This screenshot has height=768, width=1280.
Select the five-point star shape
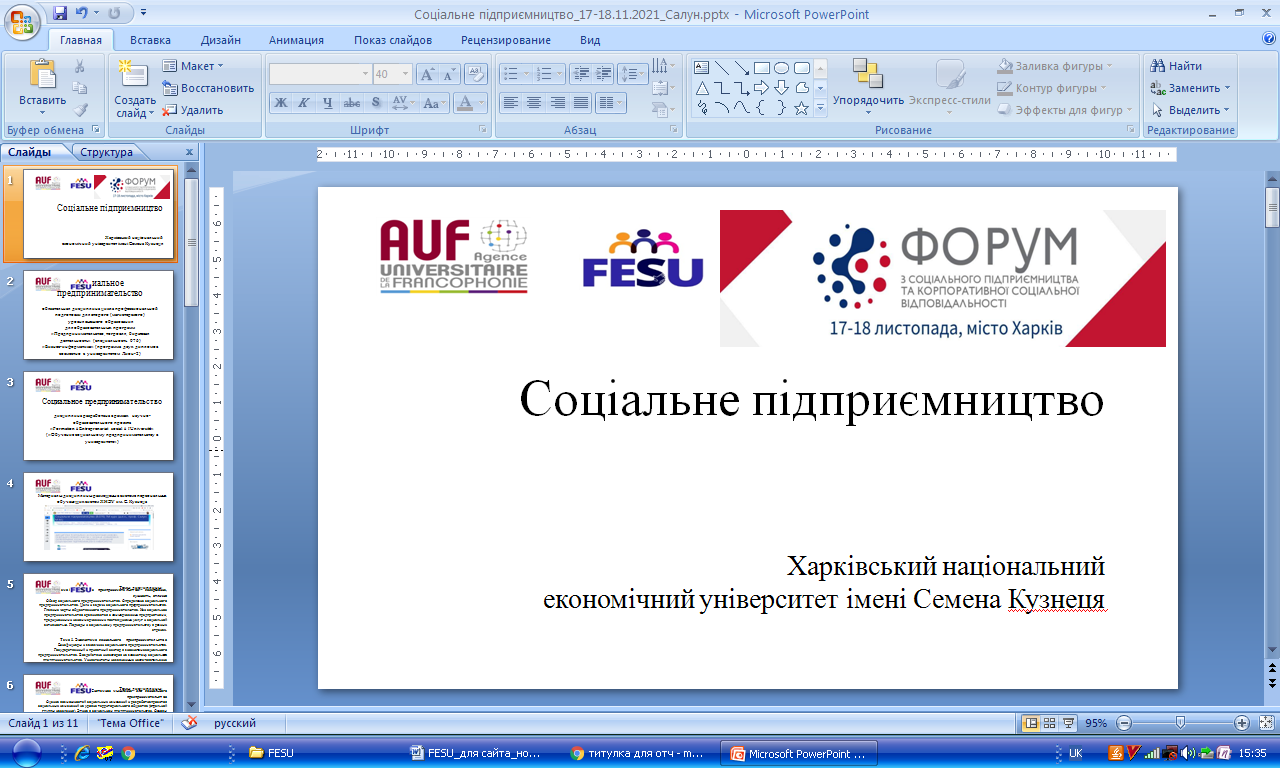tap(801, 108)
